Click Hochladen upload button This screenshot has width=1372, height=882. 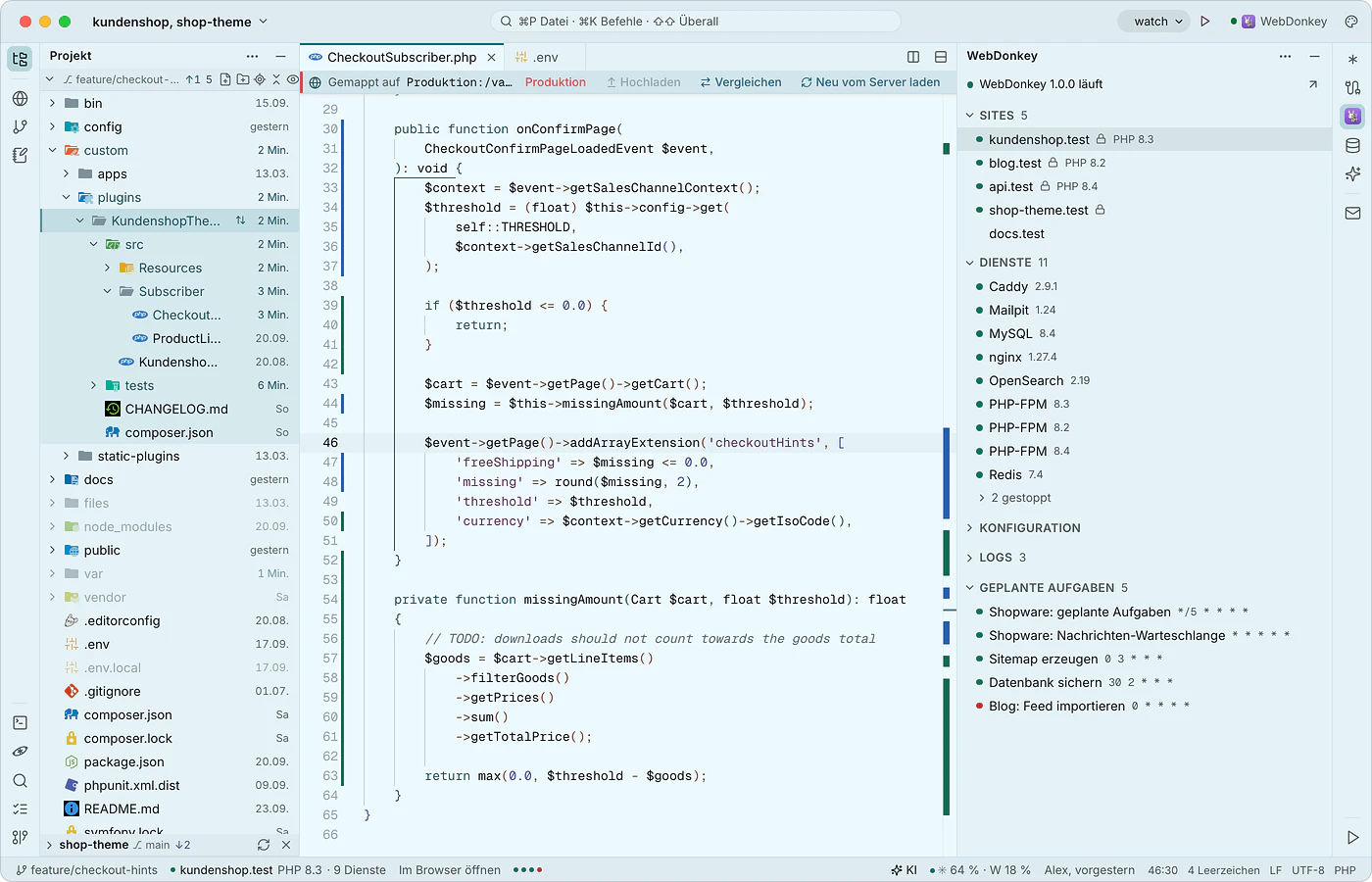643,82
